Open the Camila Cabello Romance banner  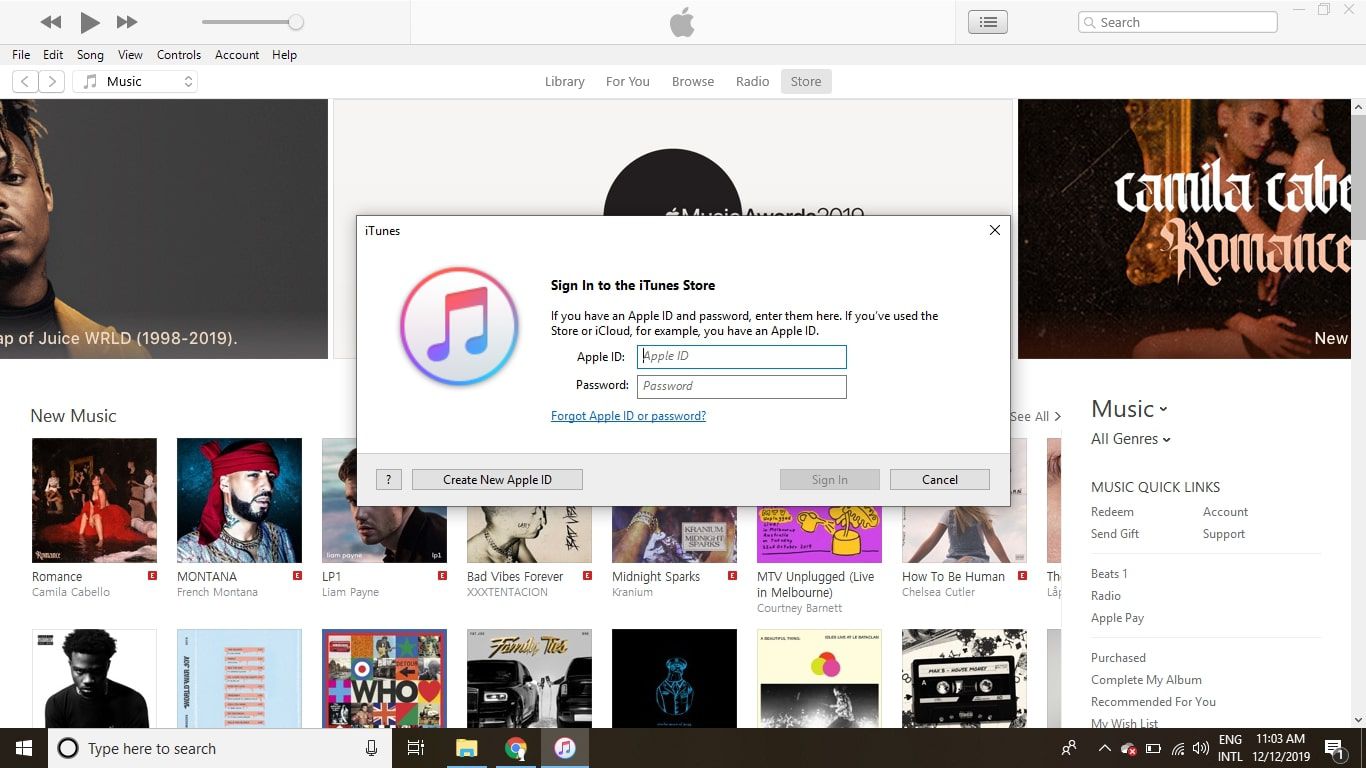point(1184,229)
